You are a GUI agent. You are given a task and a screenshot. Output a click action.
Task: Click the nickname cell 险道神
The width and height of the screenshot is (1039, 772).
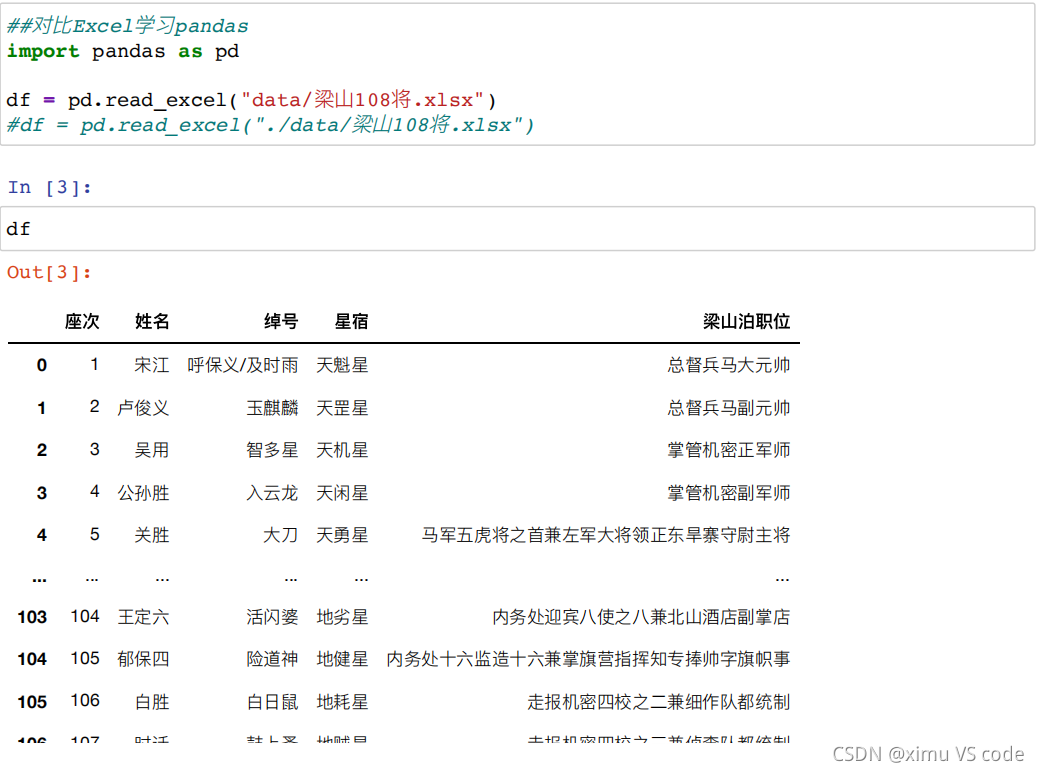[272, 659]
